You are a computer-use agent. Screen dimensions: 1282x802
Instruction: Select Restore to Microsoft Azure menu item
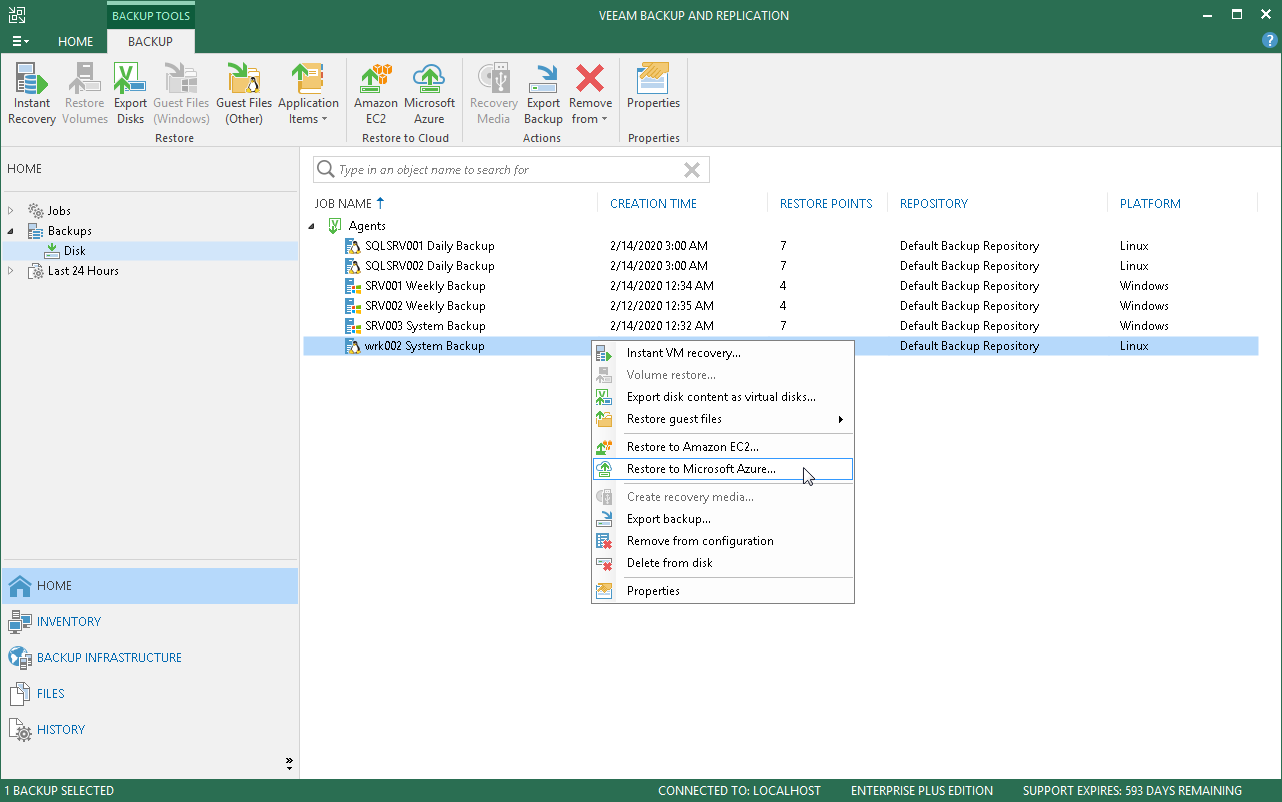click(x=700, y=469)
